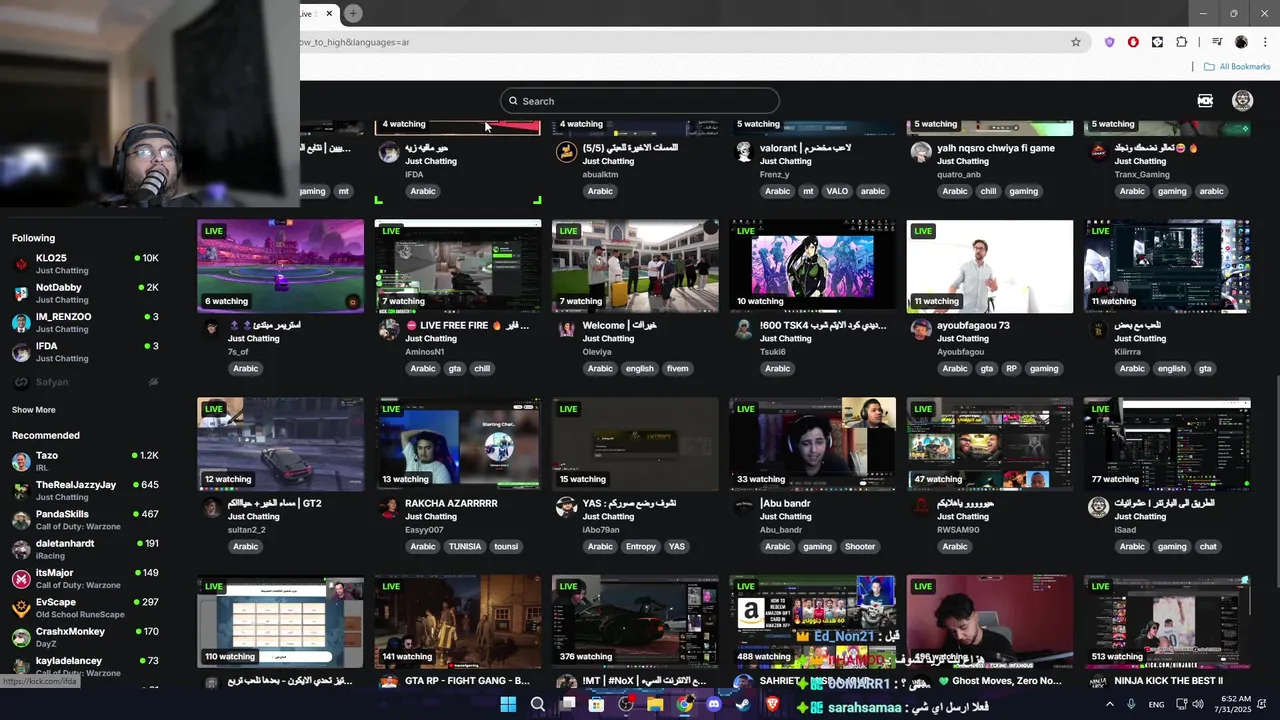The width and height of the screenshot is (1280, 720).
Task: Open the Windows Start menu
Action: click(508, 704)
